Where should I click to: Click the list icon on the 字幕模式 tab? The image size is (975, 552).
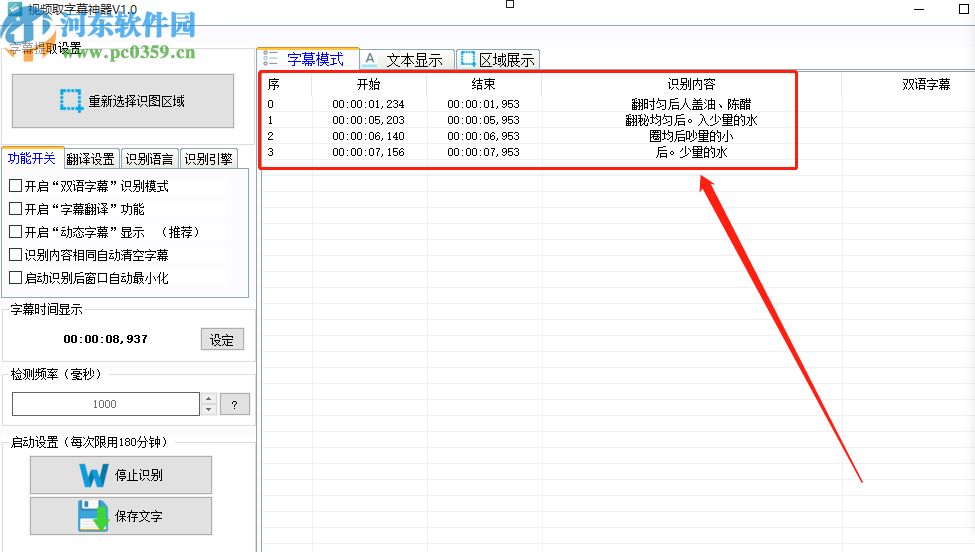pyautogui.click(x=270, y=59)
